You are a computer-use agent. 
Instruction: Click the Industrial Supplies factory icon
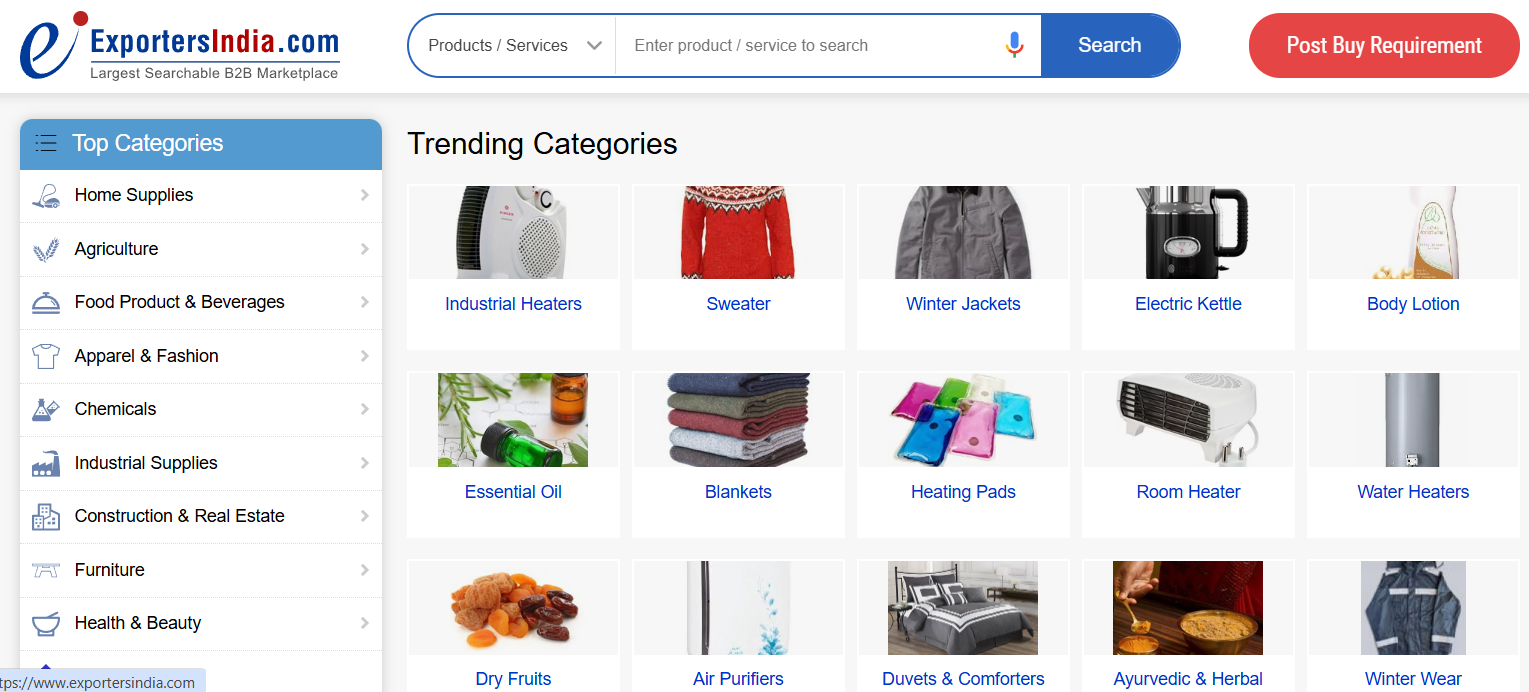(x=46, y=464)
